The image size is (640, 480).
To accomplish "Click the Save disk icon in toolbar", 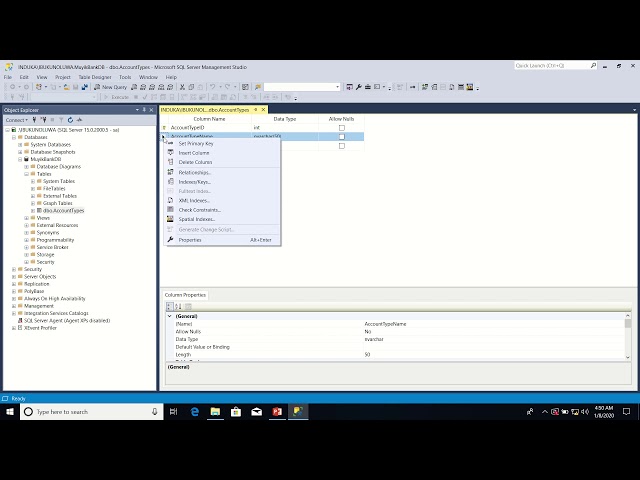I will [x=76, y=87].
